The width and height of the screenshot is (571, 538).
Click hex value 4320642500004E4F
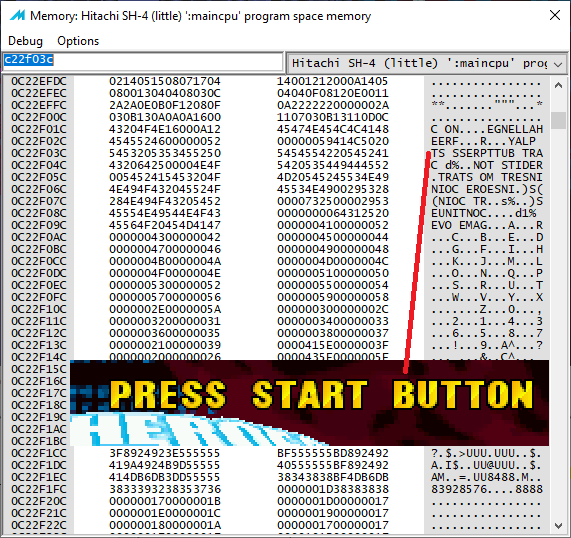click(165, 165)
